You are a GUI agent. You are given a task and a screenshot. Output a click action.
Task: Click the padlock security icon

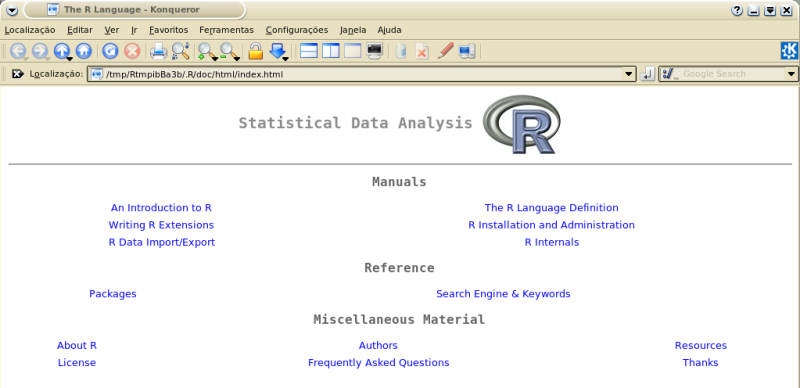click(255, 51)
